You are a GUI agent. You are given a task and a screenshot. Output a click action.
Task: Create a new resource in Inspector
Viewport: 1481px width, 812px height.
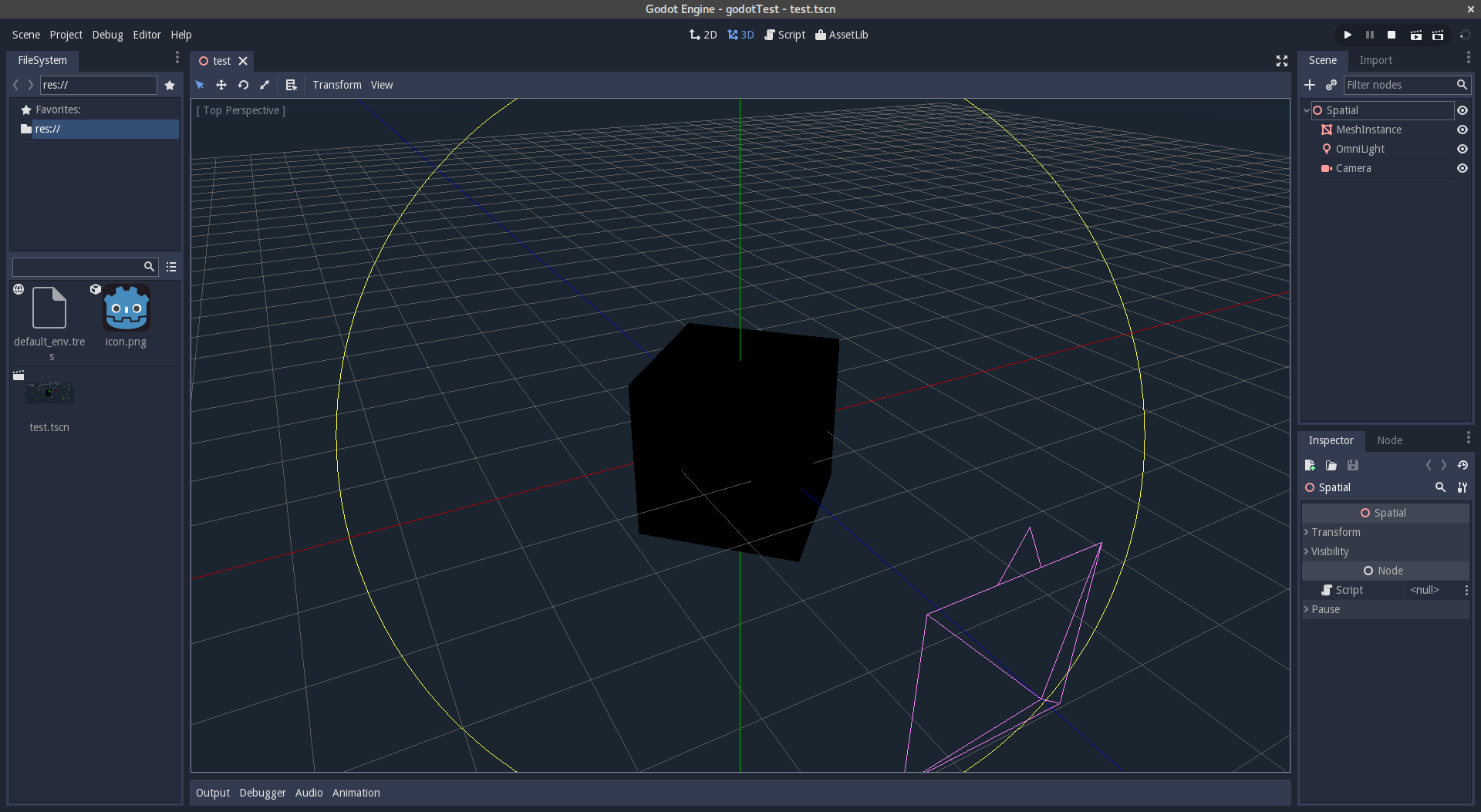pyautogui.click(x=1310, y=465)
